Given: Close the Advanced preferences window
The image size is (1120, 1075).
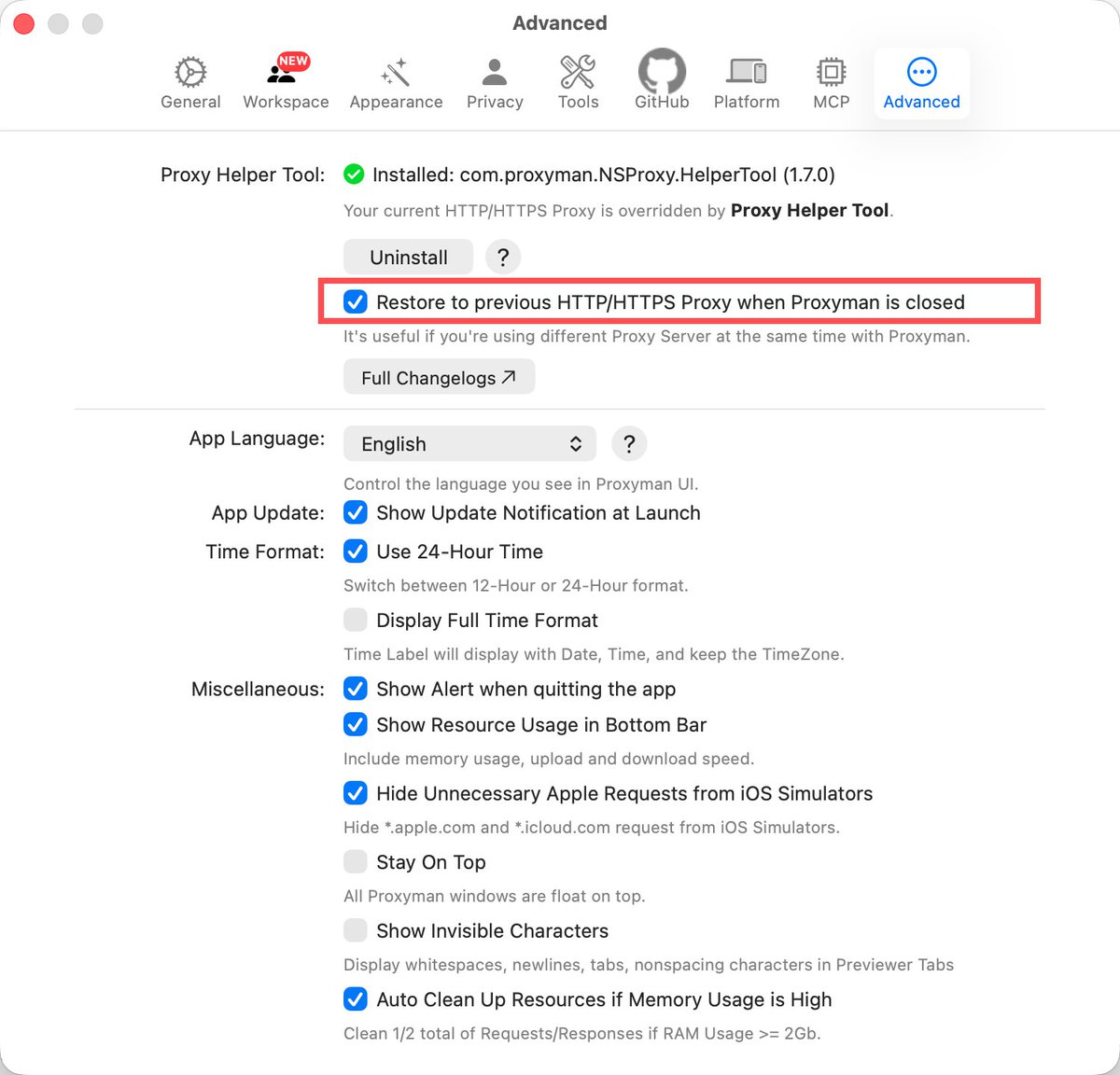Looking at the screenshot, I should 24,23.
